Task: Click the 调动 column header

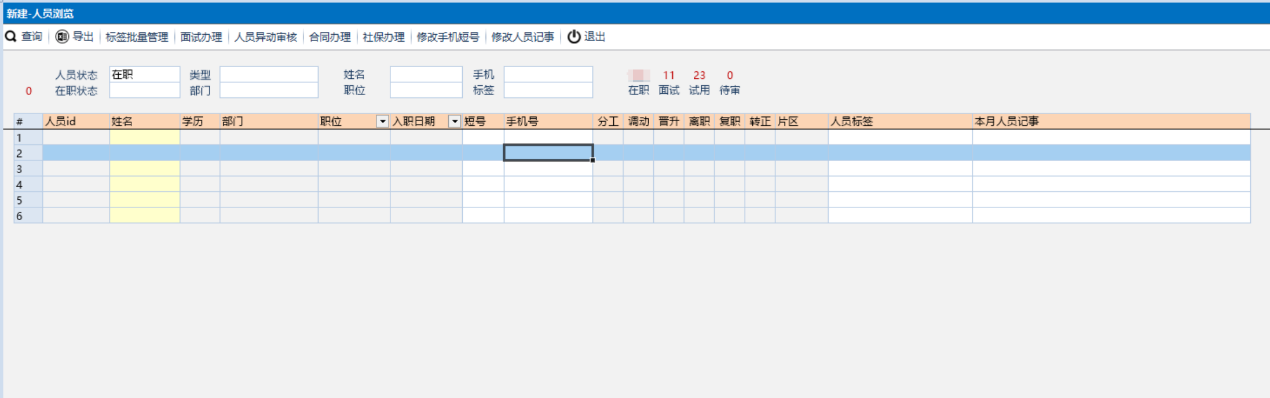Action: pos(638,121)
